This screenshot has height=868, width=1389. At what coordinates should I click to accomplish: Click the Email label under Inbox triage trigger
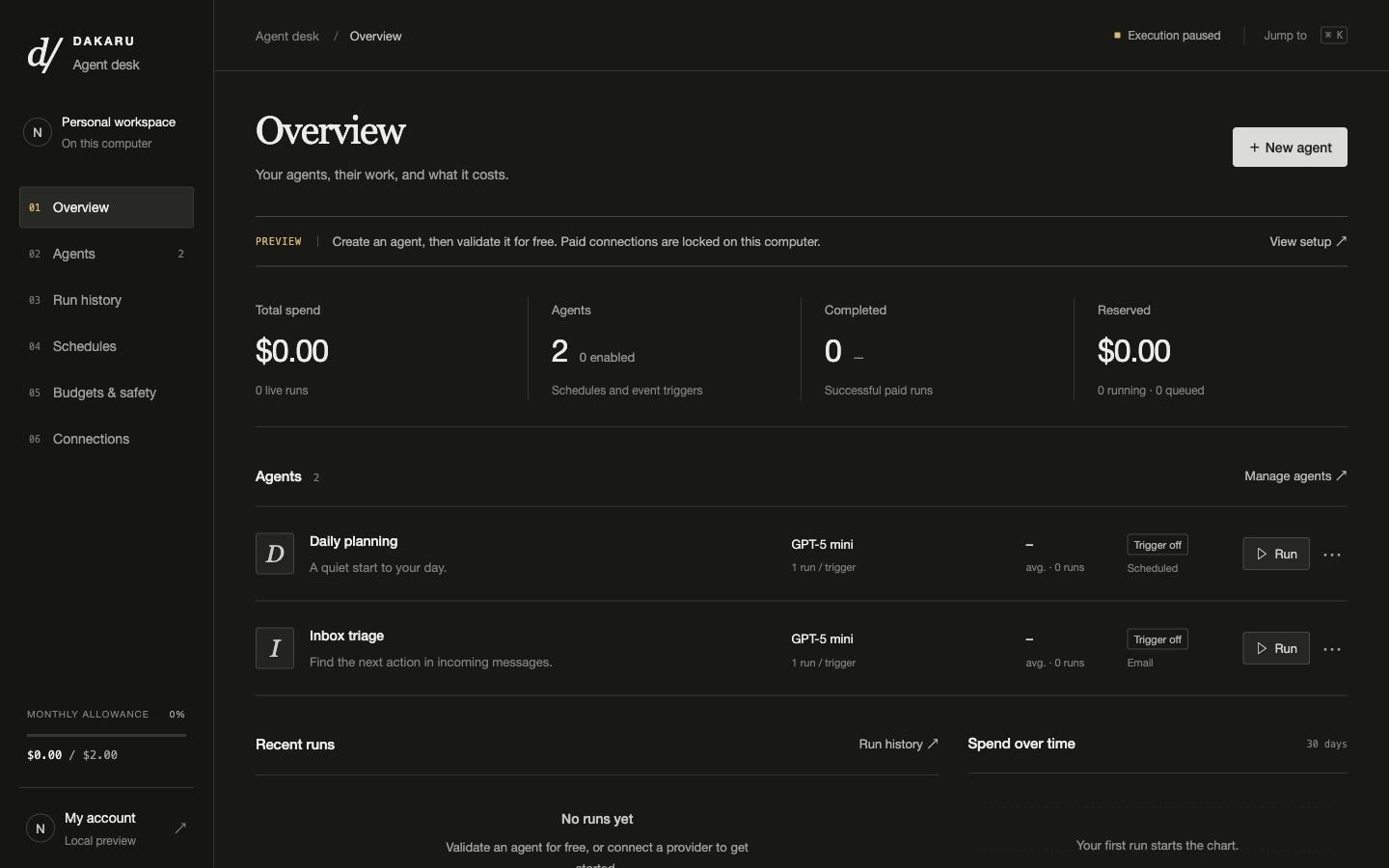1140,664
